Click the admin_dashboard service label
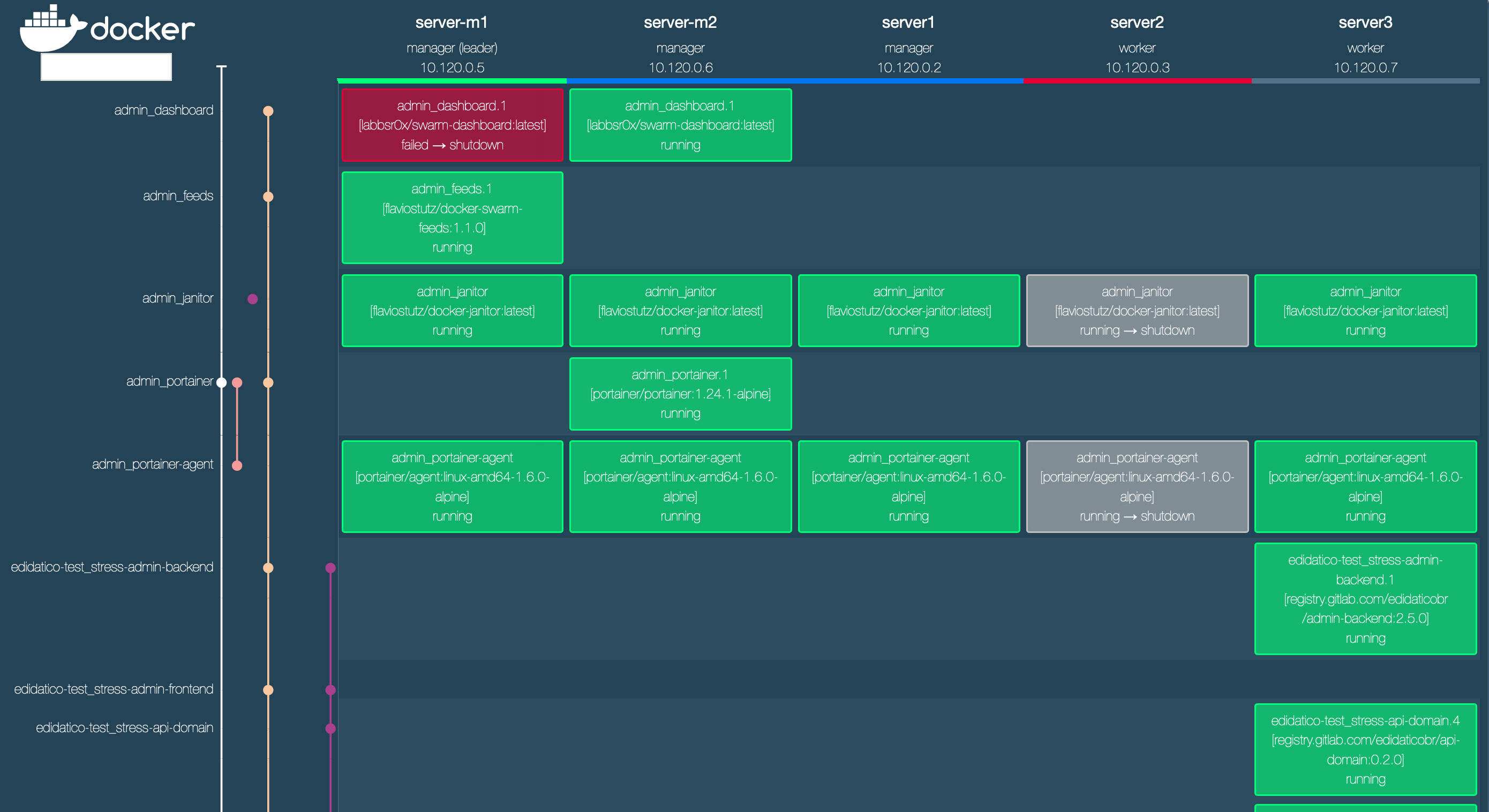The image size is (1489, 812). coord(163,110)
